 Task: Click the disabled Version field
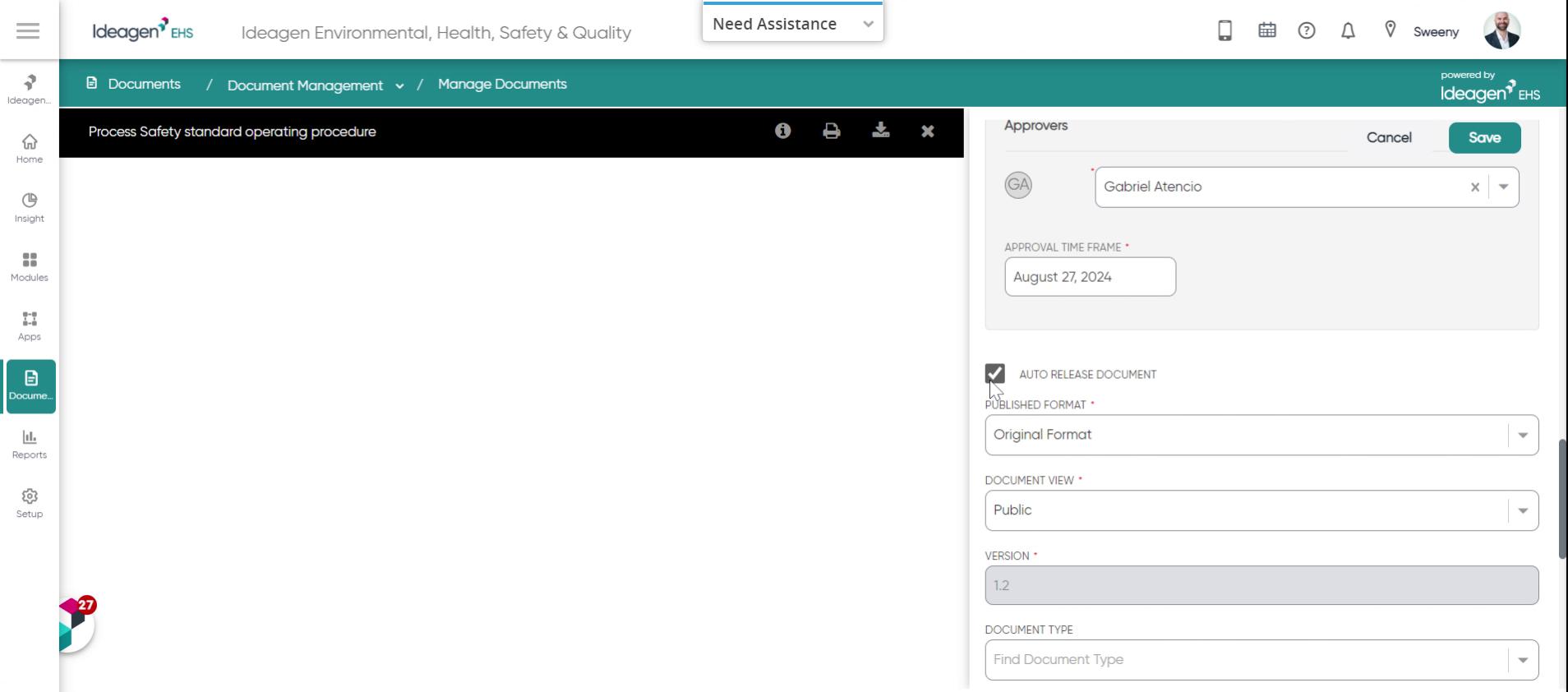1261,585
